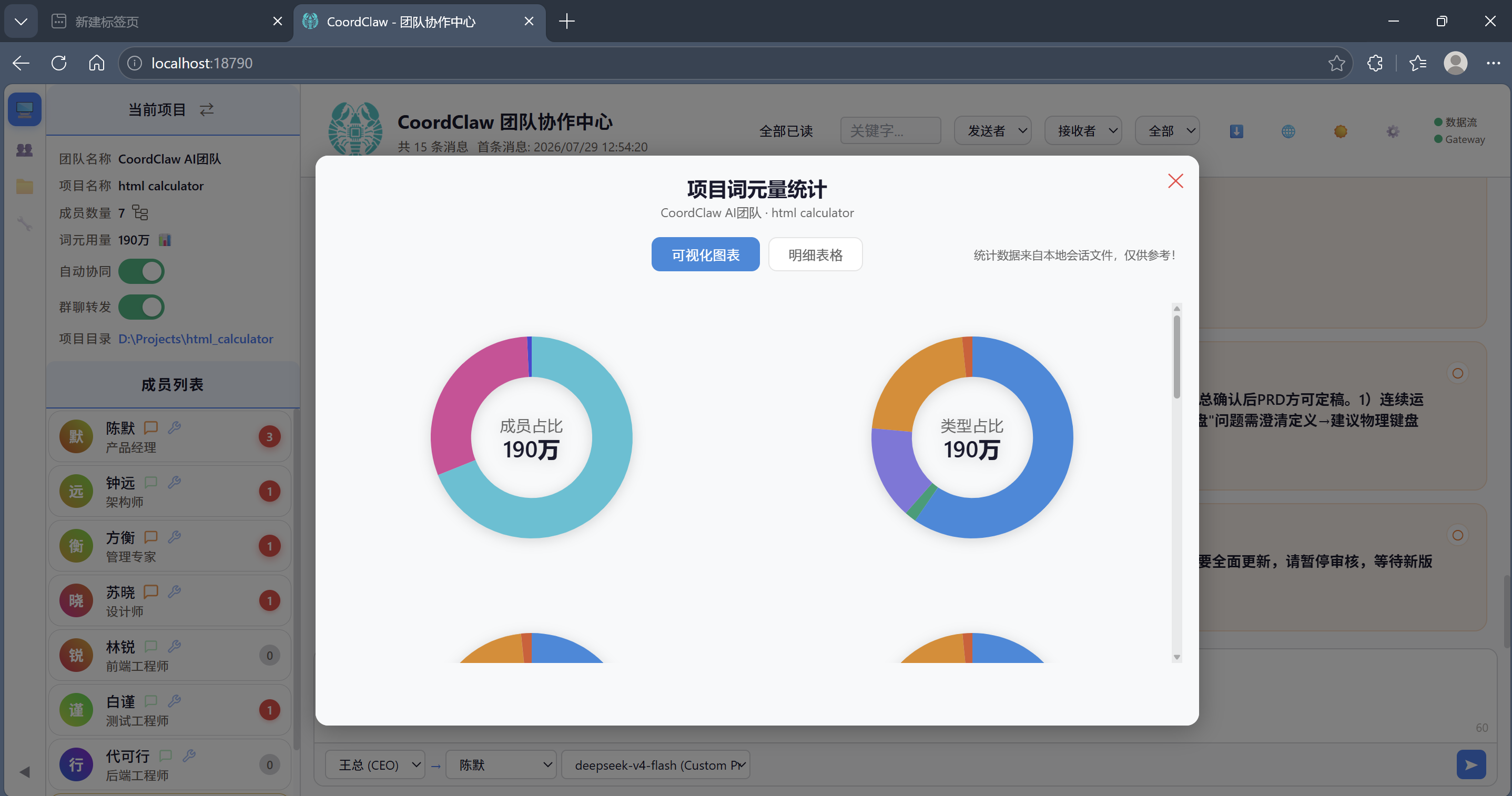Image resolution: width=1512 pixels, height=796 pixels.
Task: Click the browser back arrow
Action: click(21, 63)
